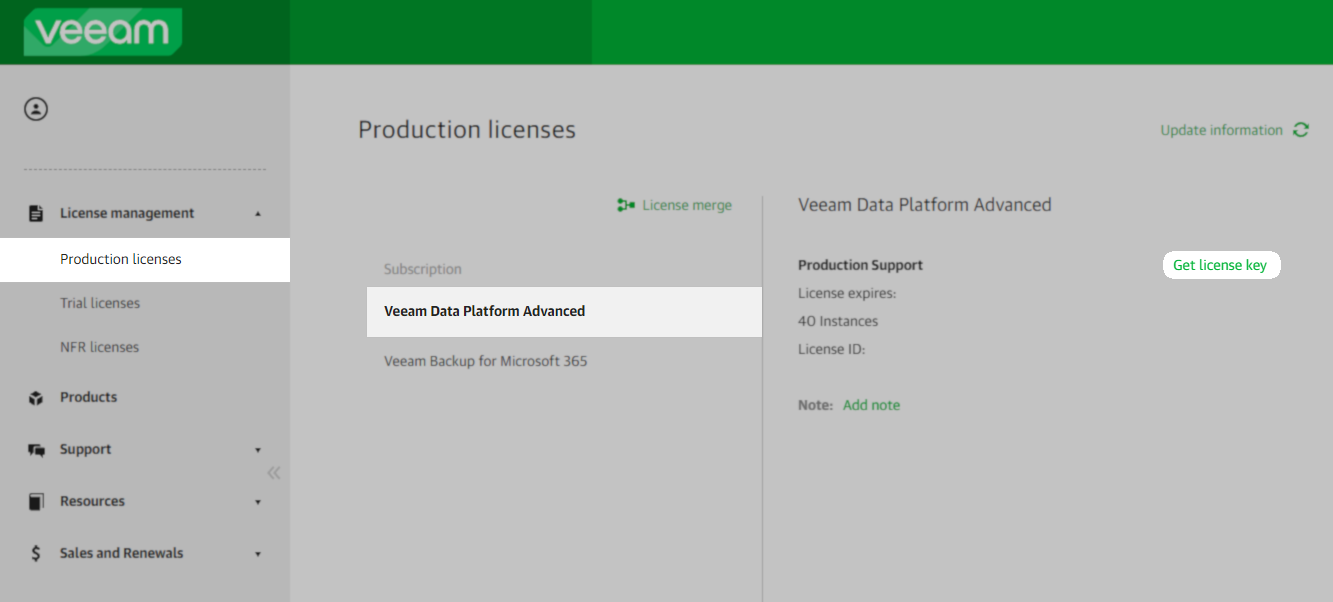Click the Resources book icon
Image resolution: width=1333 pixels, height=602 pixels.
[36, 502]
